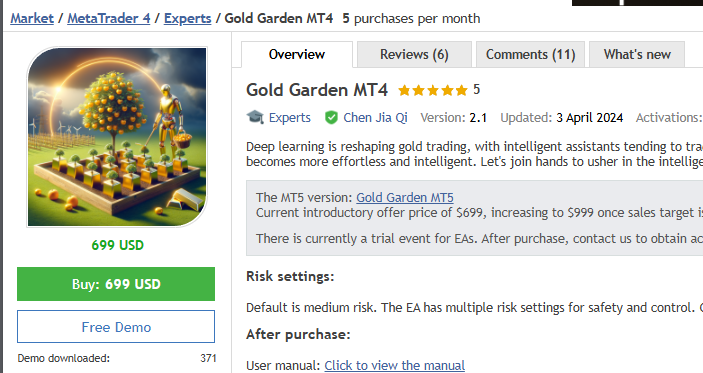
Task: Go to Market breadcrumb link
Action: click(32, 18)
